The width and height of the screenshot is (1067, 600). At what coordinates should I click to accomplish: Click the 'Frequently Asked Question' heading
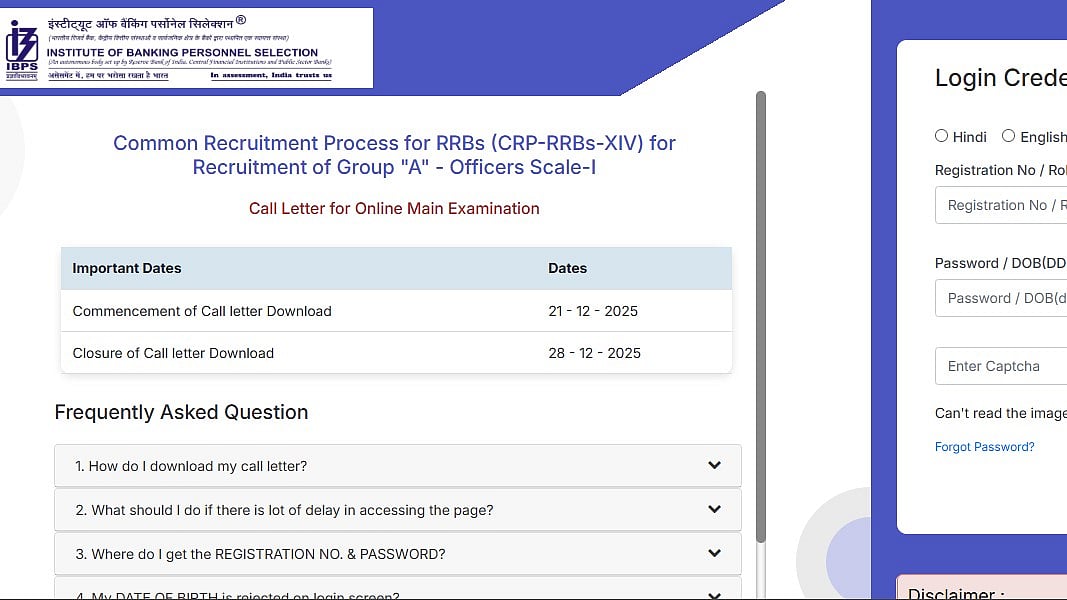point(181,412)
